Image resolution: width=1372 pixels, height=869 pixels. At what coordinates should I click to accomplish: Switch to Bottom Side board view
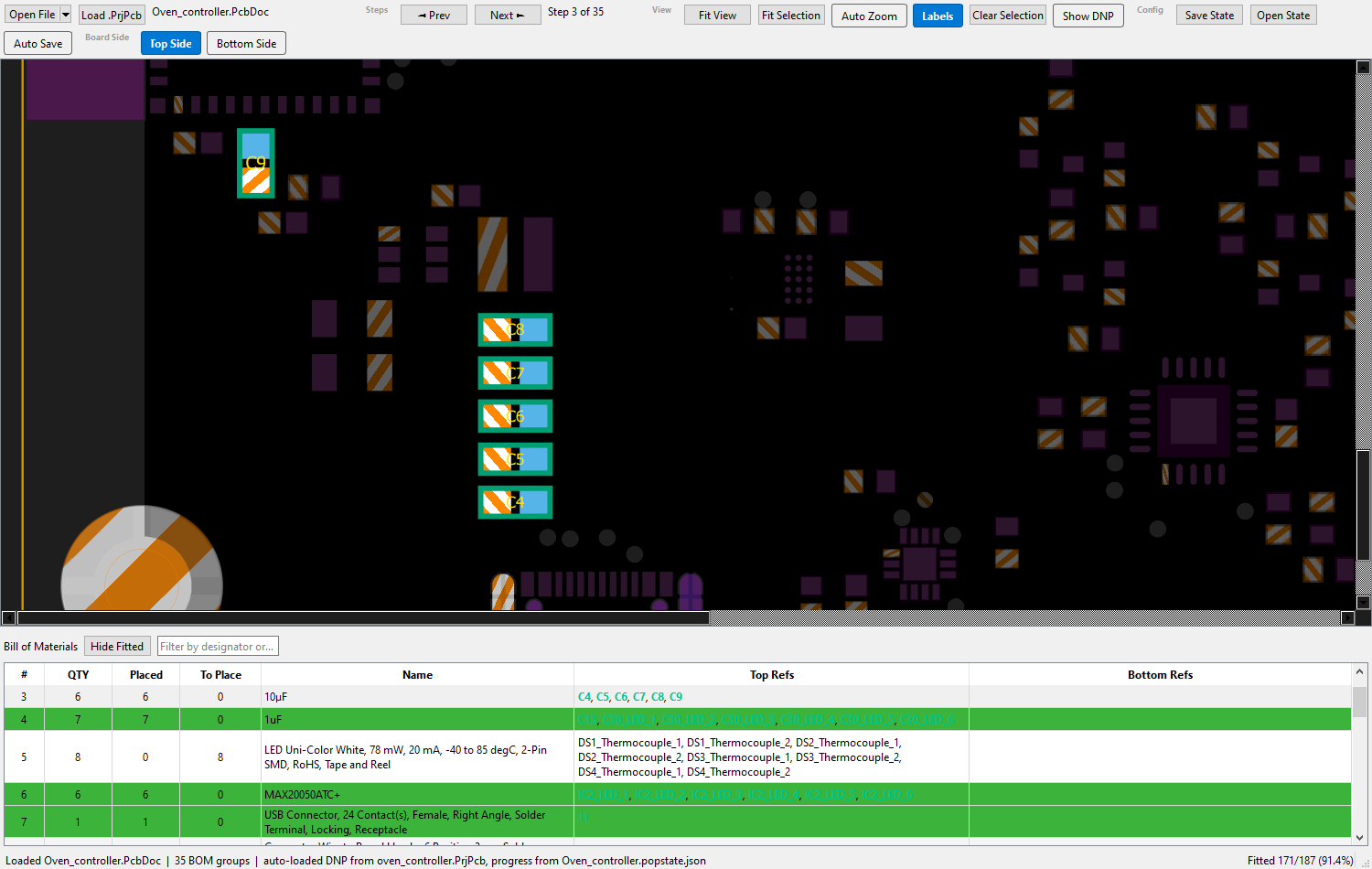(246, 43)
